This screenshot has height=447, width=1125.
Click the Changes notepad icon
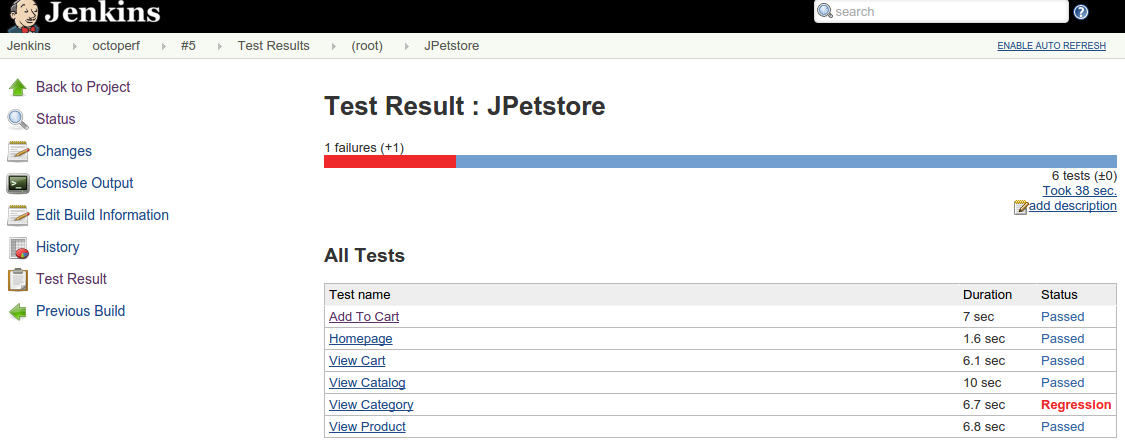point(18,151)
